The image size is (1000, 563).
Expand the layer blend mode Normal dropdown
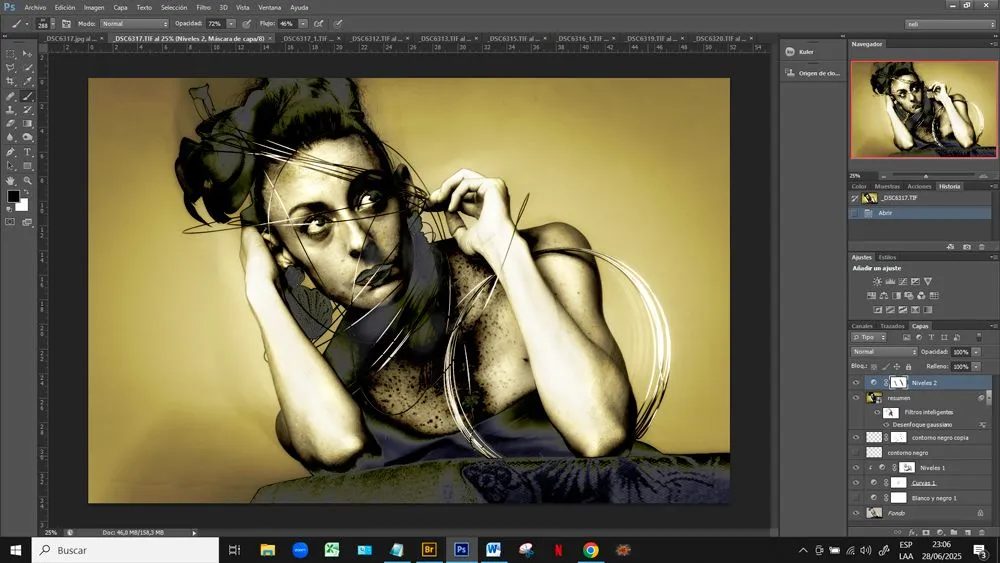click(884, 351)
